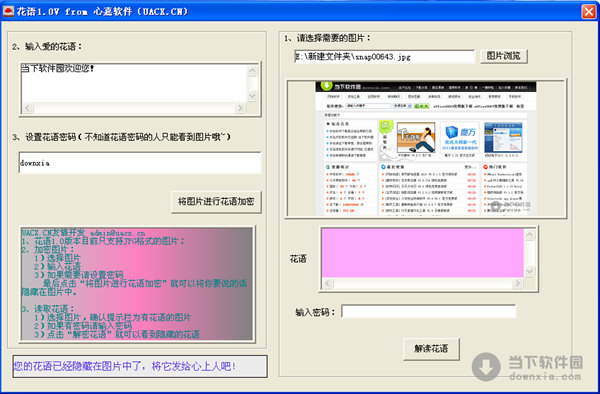Image resolution: width=600 pixels, height=394 pixels.
Task: Click the 1、请选择需要的图片 label
Action: (328, 38)
